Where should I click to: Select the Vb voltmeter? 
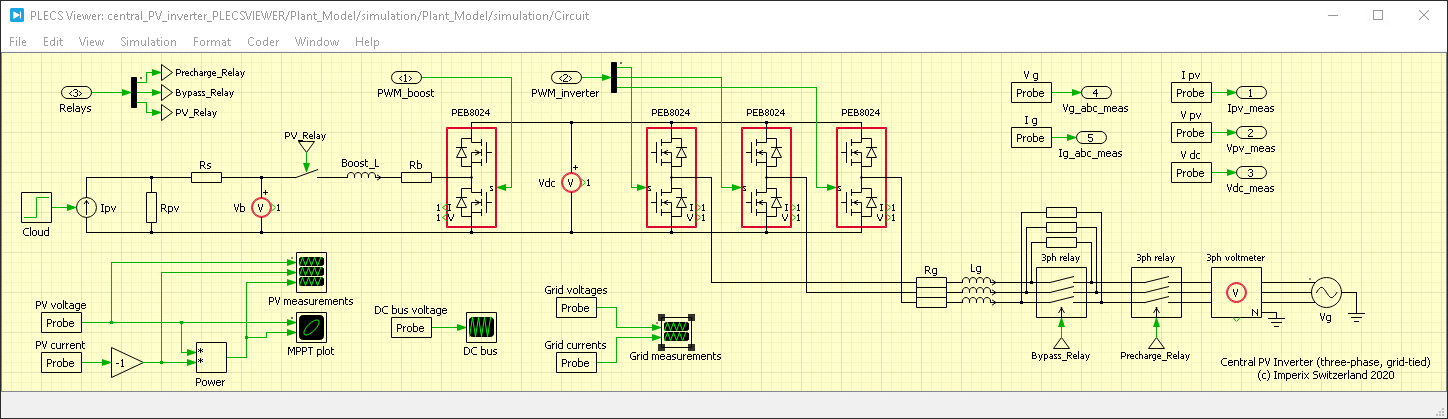tap(261, 208)
